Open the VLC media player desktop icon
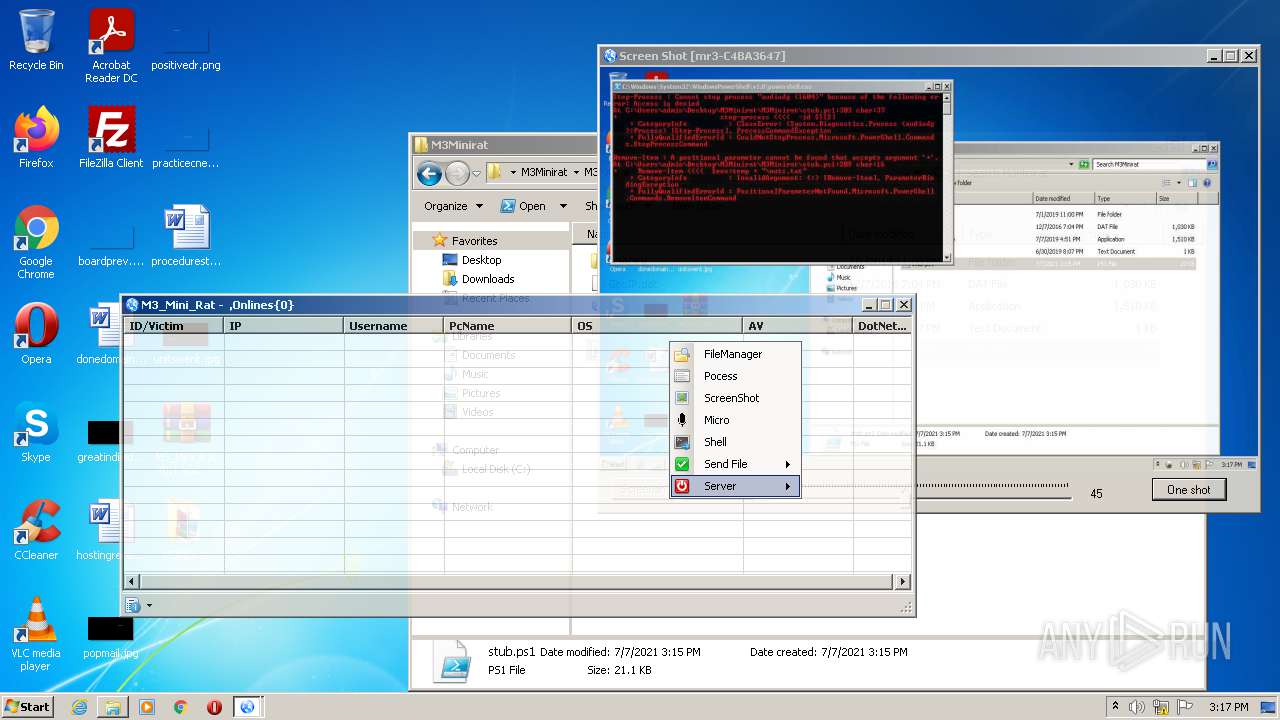This screenshot has height=720, width=1280. click(36, 634)
